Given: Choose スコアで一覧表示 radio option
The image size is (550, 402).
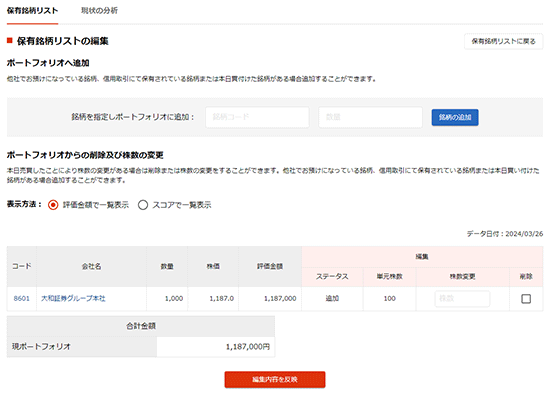Looking at the screenshot, I should coord(143,205).
